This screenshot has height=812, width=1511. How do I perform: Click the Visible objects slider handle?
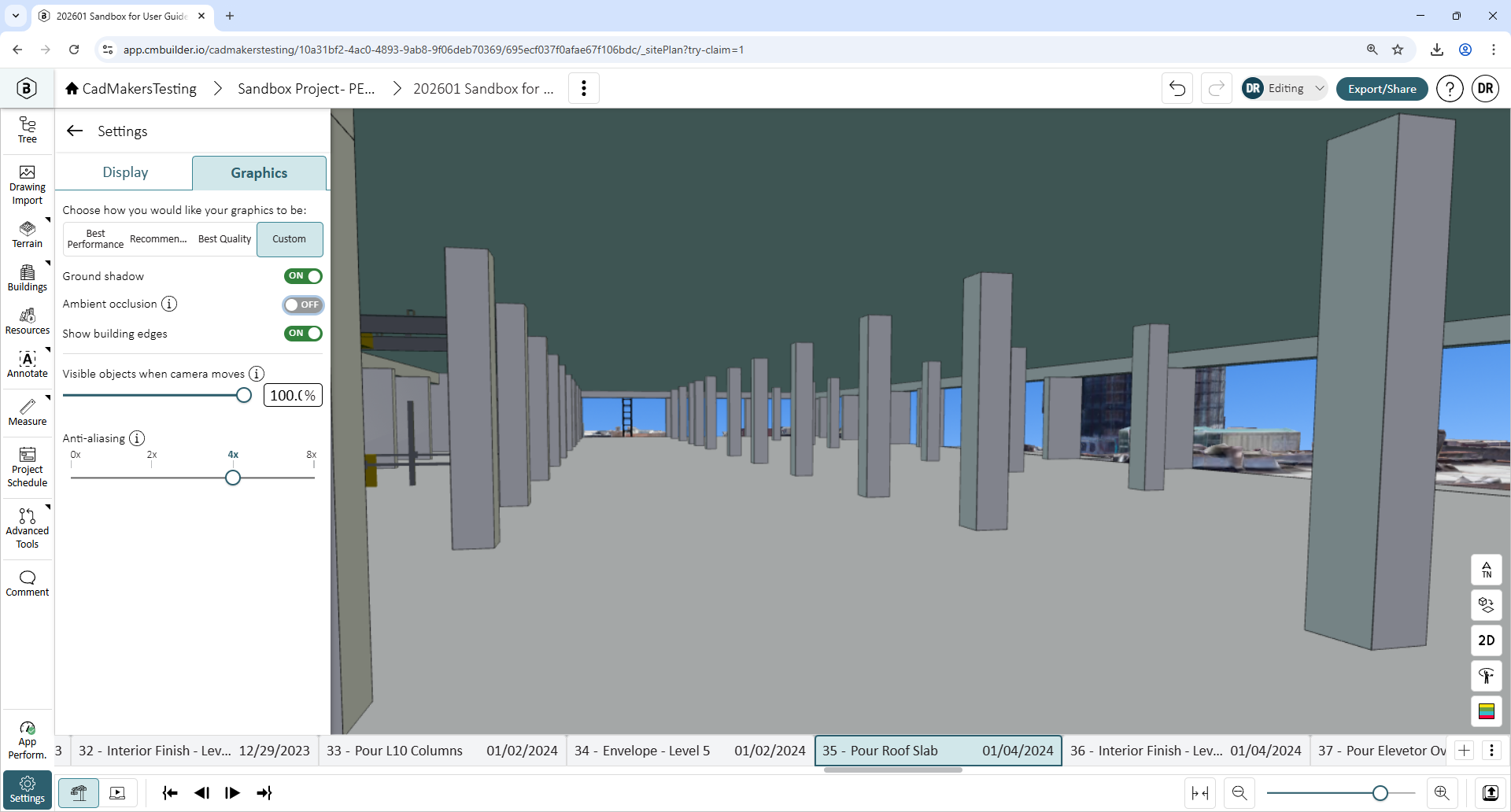pyautogui.click(x=244, y=395)
